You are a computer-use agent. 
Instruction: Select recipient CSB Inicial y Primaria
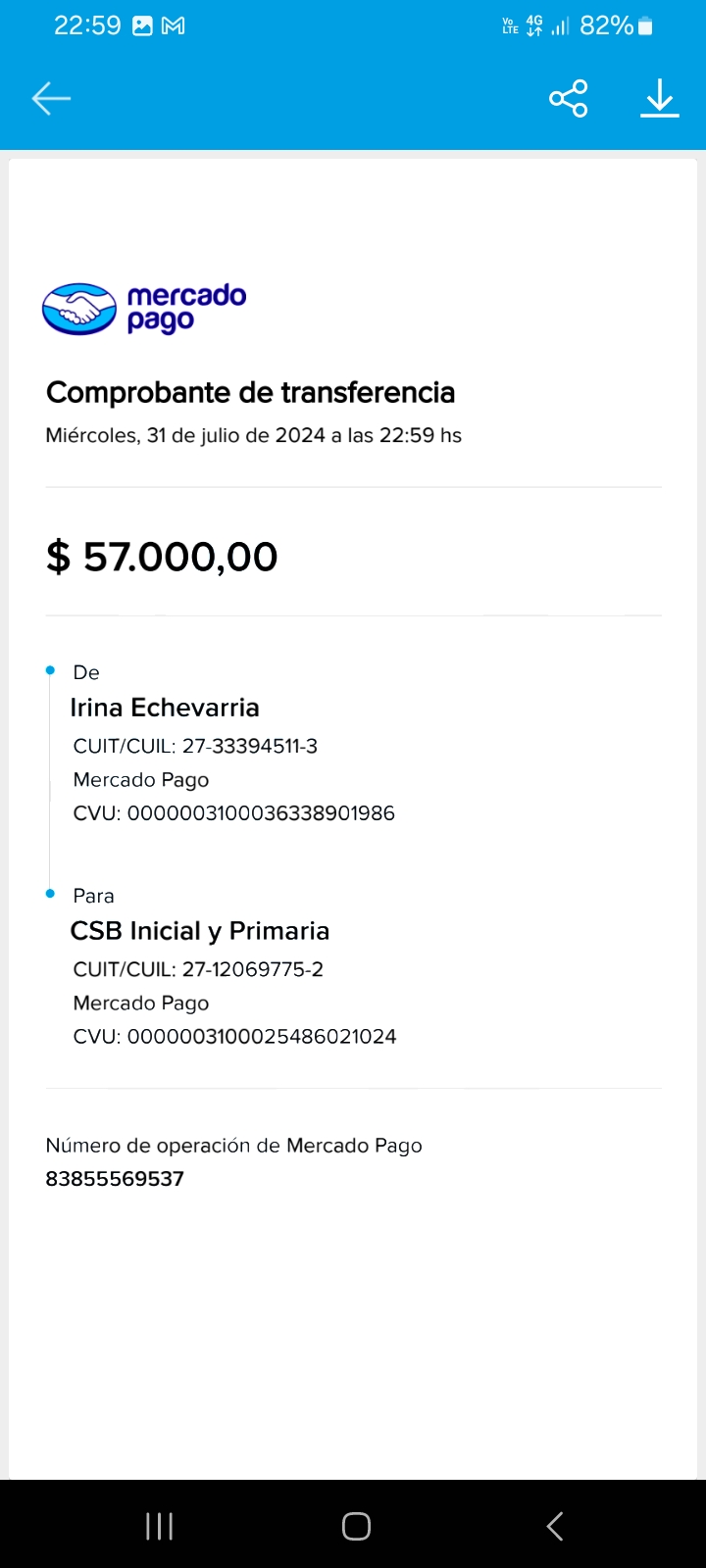pos(200,931)
